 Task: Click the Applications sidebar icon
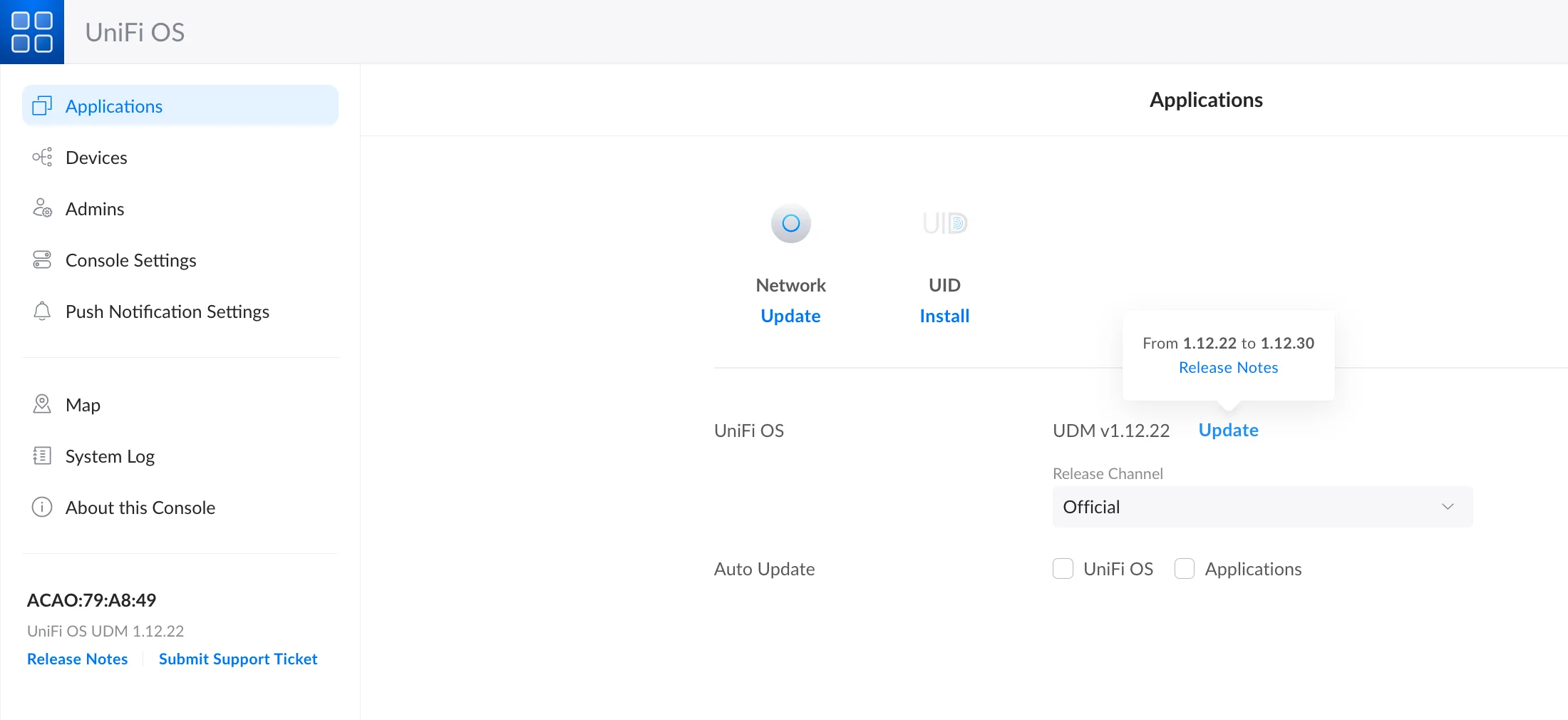click(x=42, y=106)
